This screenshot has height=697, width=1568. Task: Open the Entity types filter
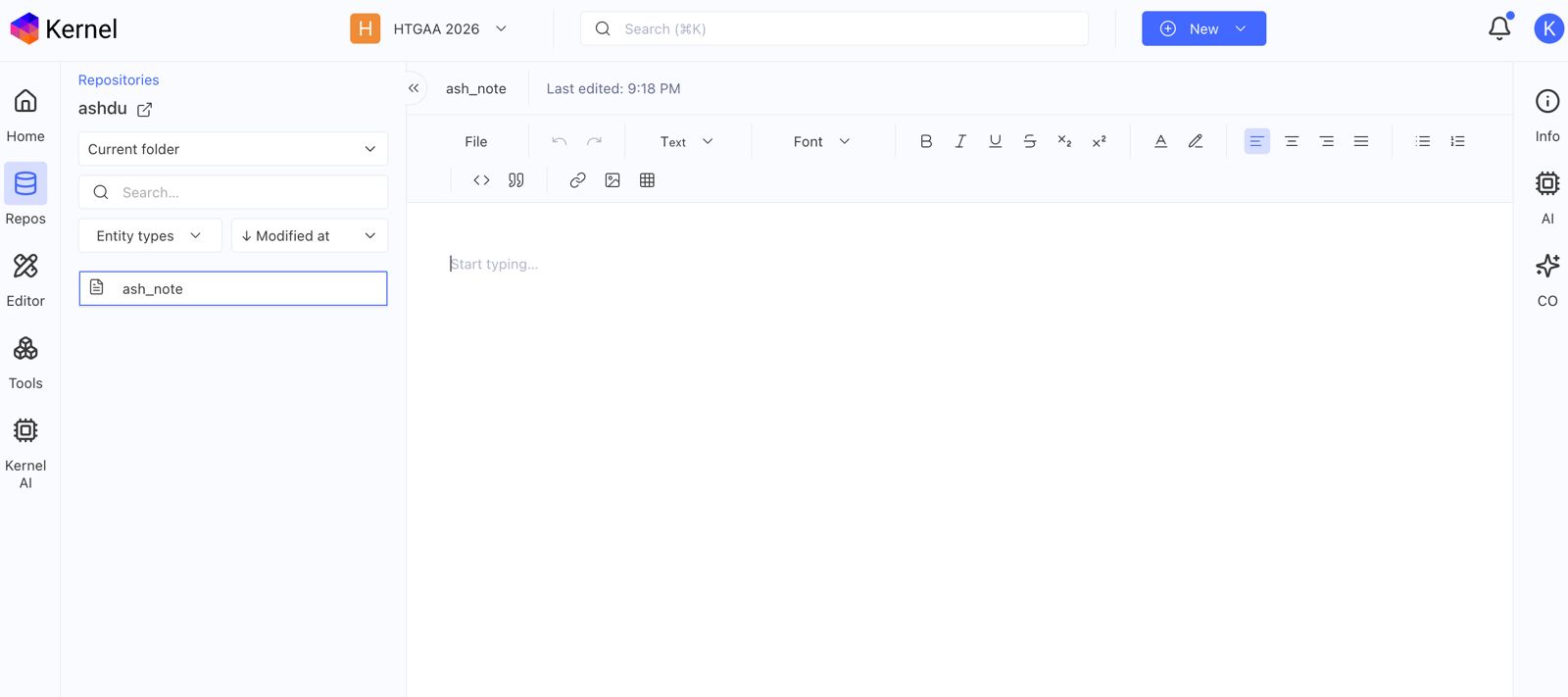(149, 235)
